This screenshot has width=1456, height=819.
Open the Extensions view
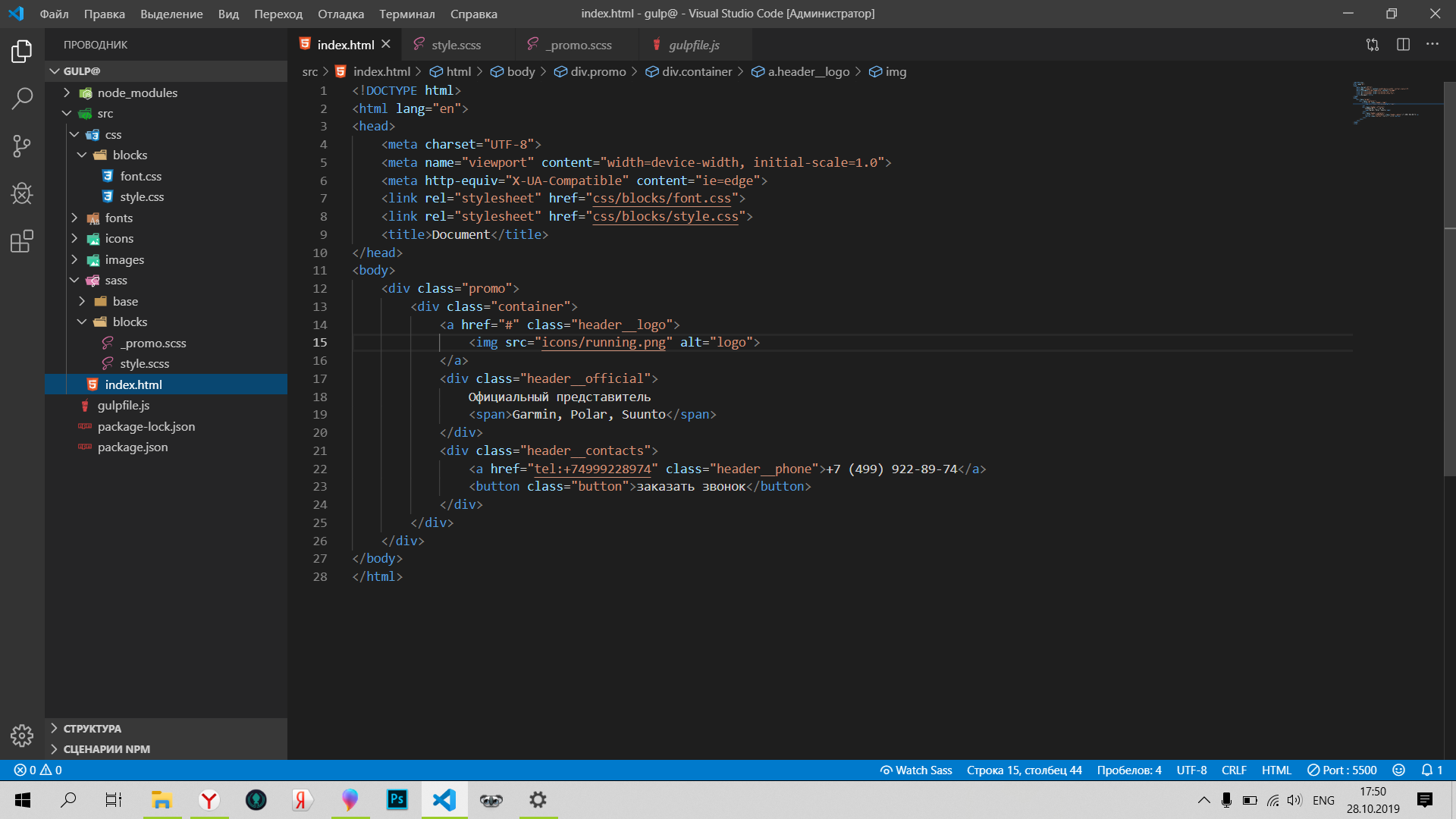[22, 241]
